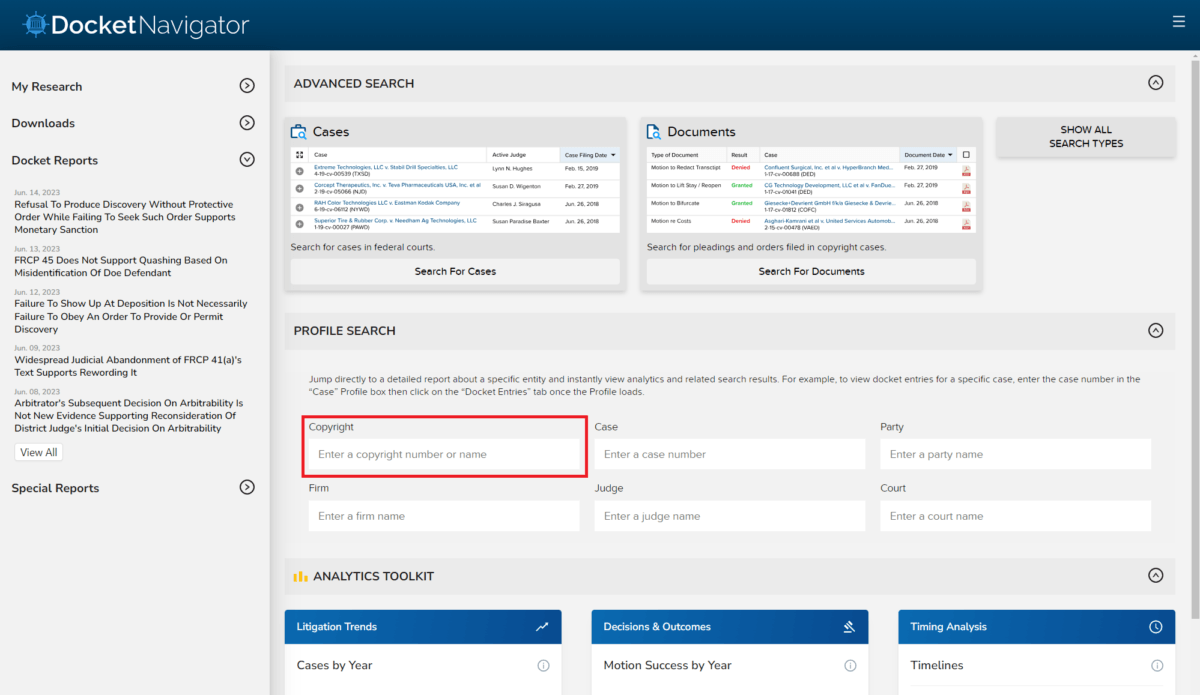Viewport: 1200px width, 695px height.
Task: Click the expand-grid icon in Cases table header
Action: [298, 154]
